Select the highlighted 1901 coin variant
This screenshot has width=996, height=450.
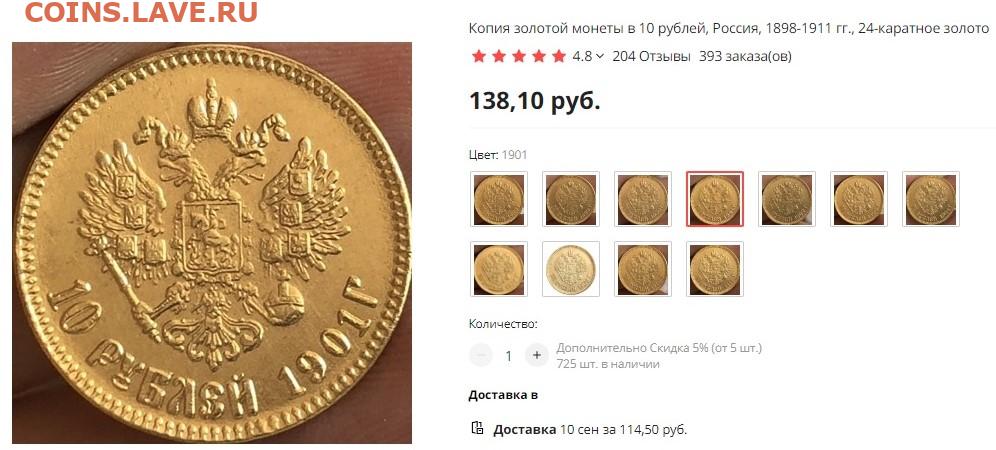click(715, 199)
